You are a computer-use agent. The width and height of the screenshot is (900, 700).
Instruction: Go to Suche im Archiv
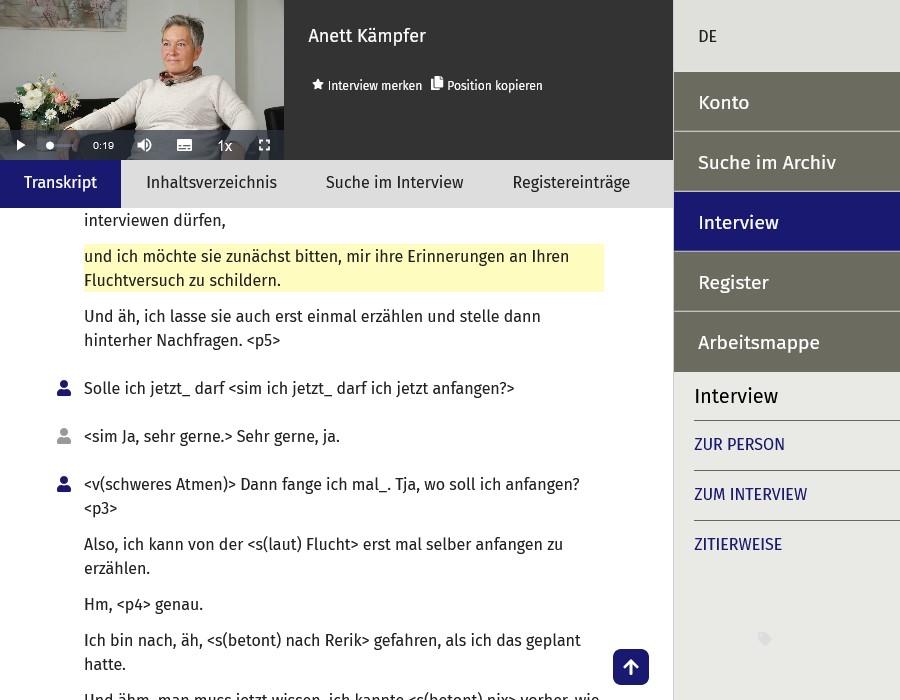pos(766,162)
